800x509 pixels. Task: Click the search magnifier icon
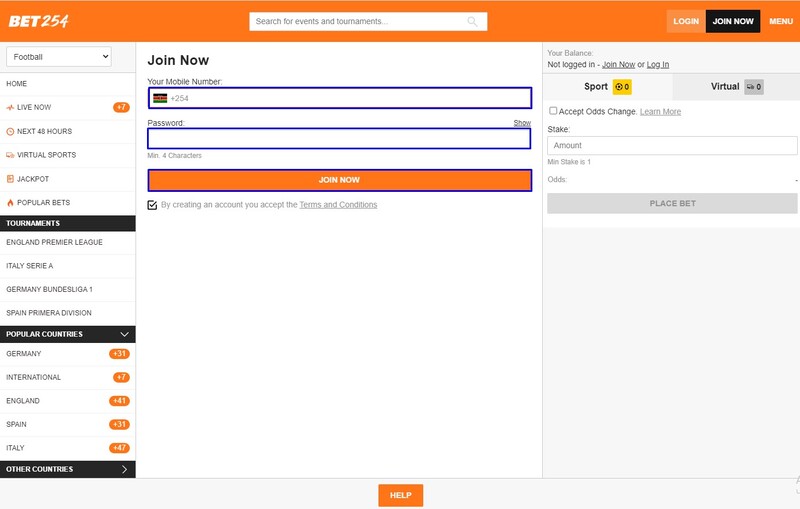pos(472,21)
